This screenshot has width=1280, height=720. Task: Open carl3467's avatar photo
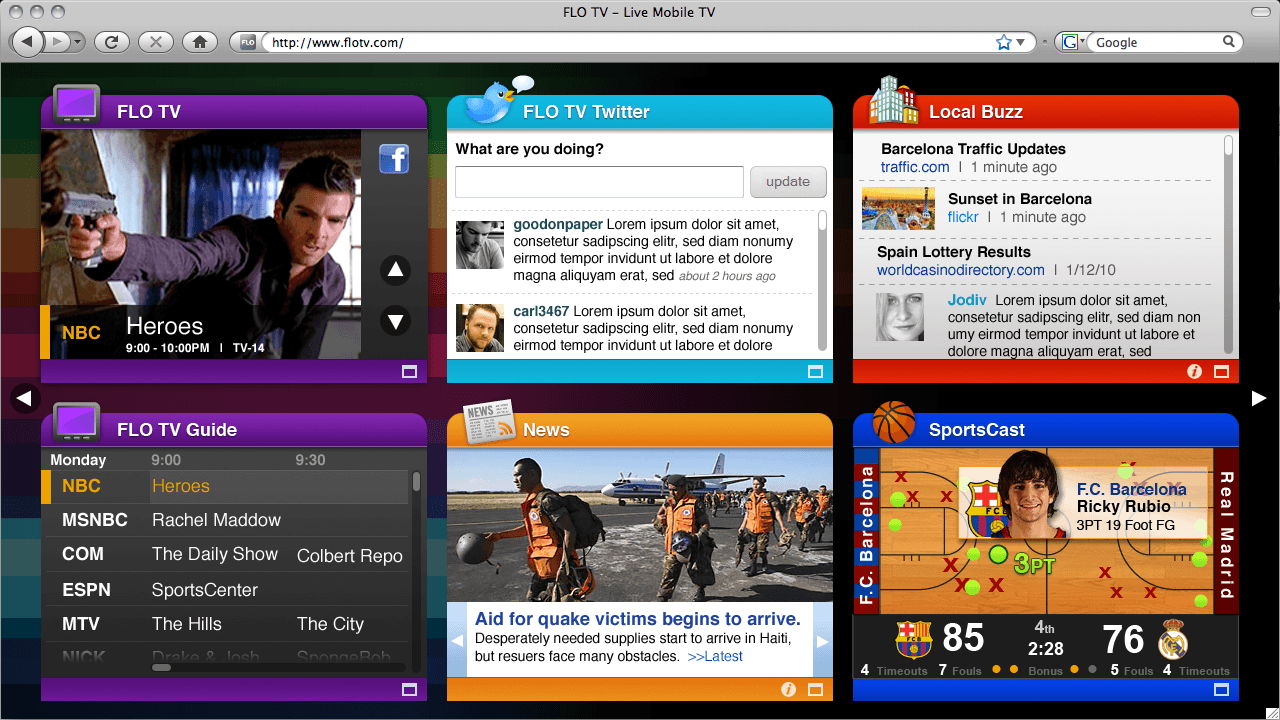pyautogui.click(x=480, y=328)
